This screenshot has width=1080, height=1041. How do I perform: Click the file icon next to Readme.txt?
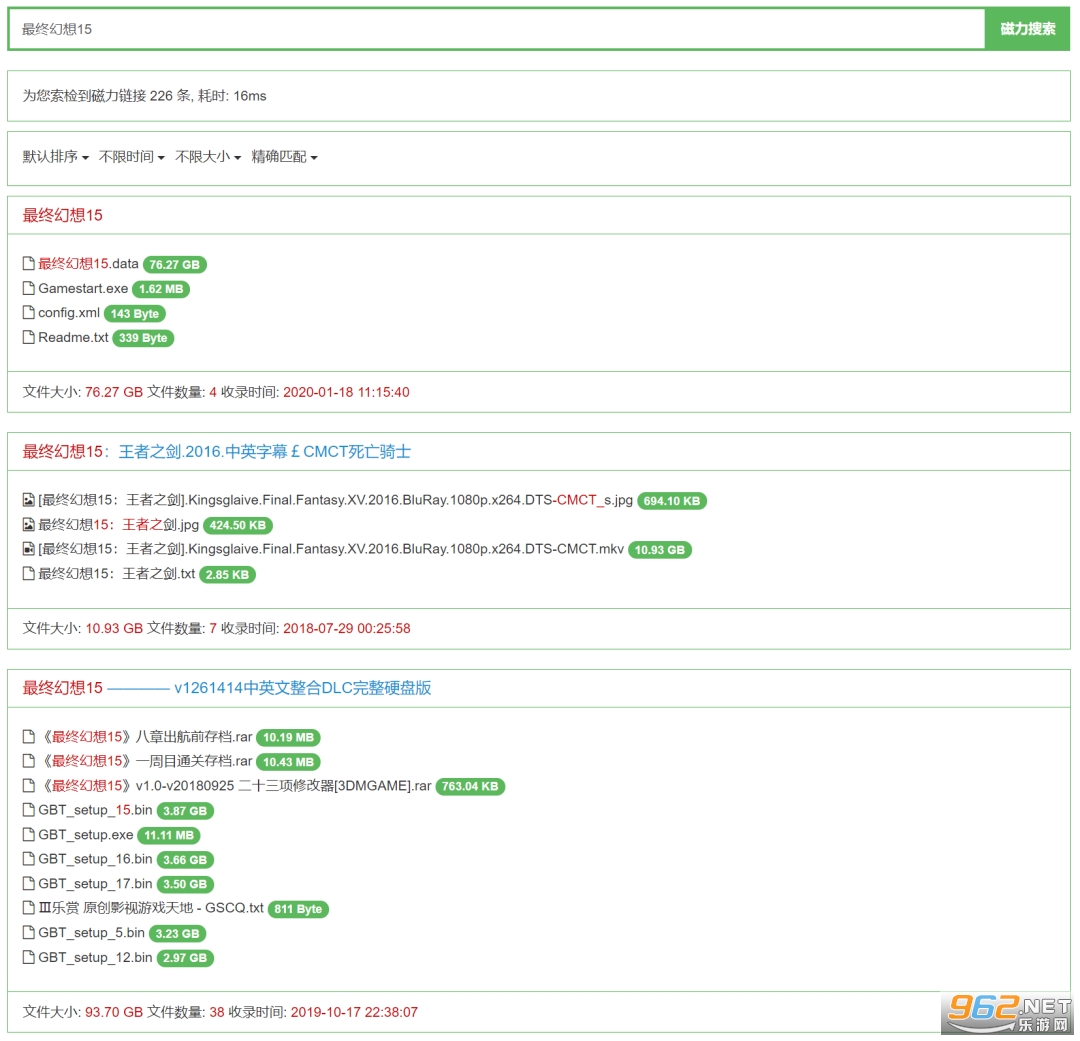(x=29, y=338)
